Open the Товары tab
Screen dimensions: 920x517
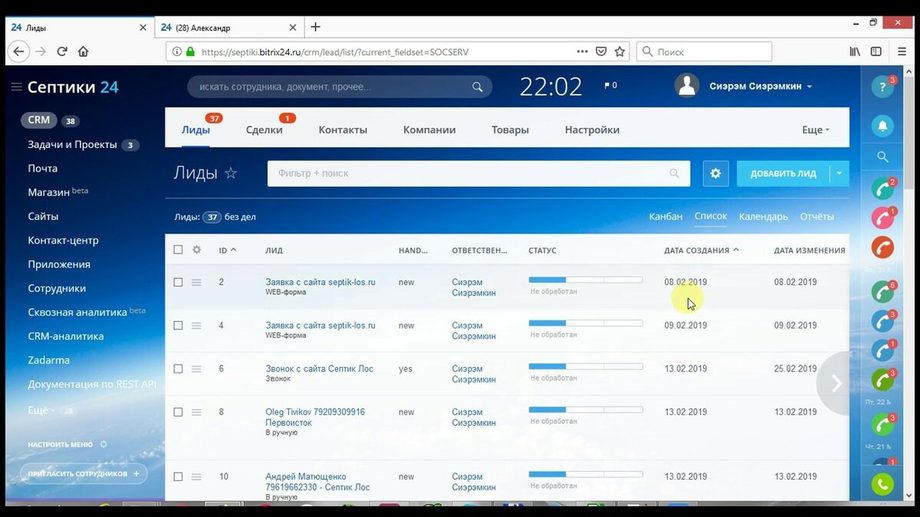point(510,130)
